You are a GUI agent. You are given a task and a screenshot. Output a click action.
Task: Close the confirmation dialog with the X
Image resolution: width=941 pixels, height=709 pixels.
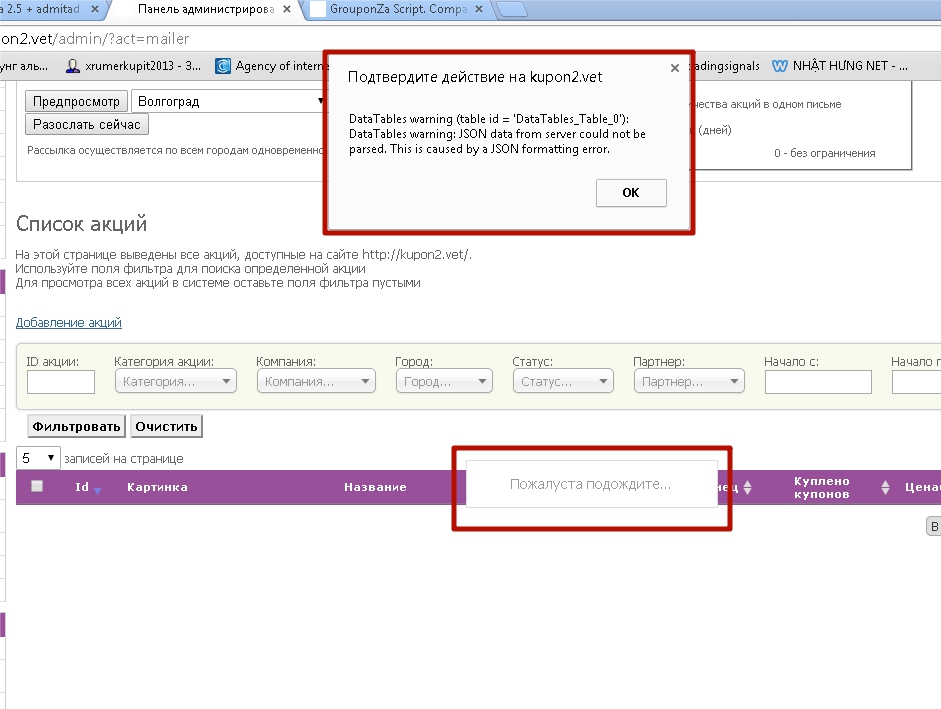(x=675, y=69)
